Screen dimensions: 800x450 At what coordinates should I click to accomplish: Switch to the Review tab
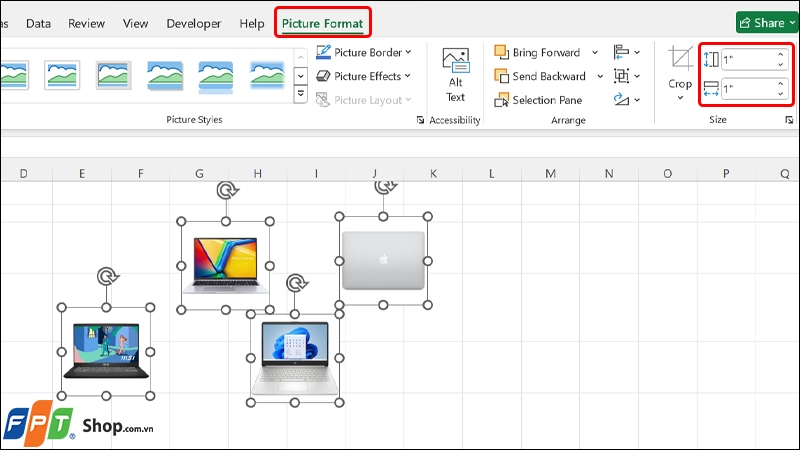pos(86,23)
